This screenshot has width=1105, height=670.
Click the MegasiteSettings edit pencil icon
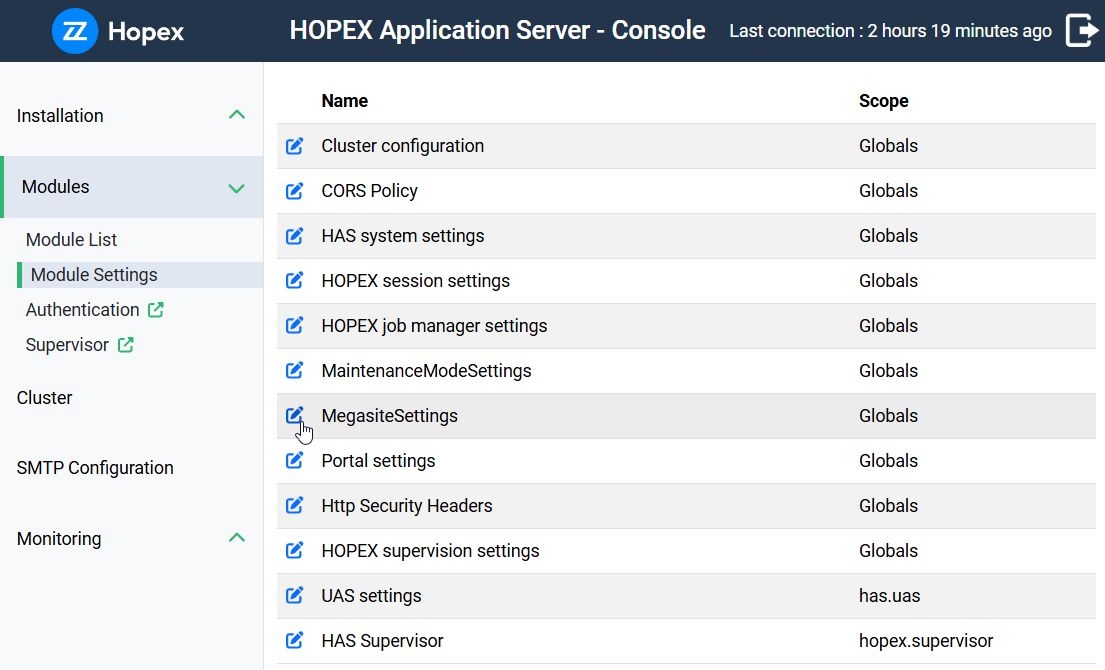[x=294, y=416]
